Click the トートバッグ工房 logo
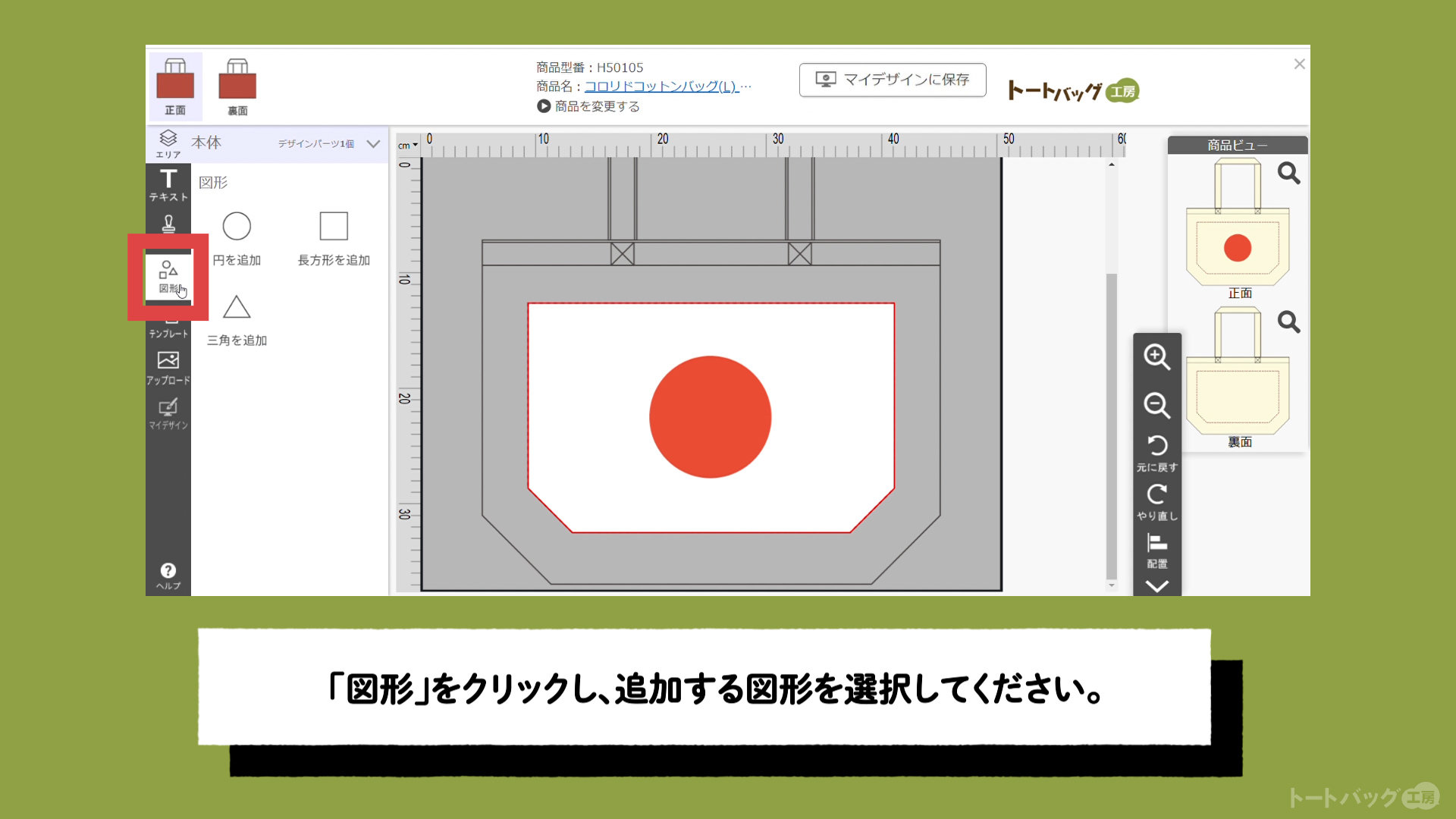1456x819 pixels. tap(1074, 91)
